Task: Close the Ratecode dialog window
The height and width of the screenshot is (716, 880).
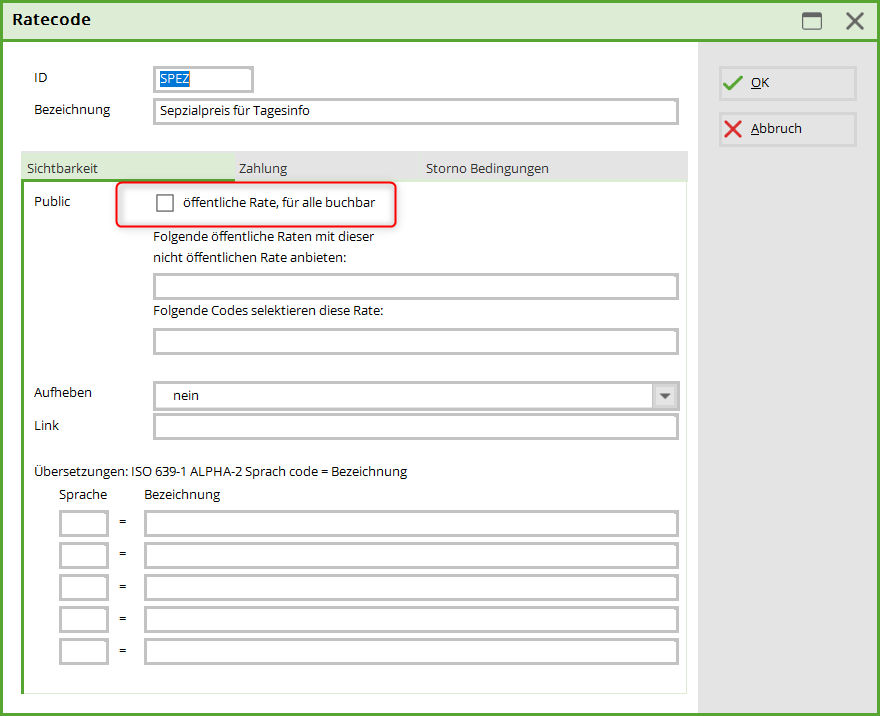Action: pyautogui.click(x=854, y=21)
